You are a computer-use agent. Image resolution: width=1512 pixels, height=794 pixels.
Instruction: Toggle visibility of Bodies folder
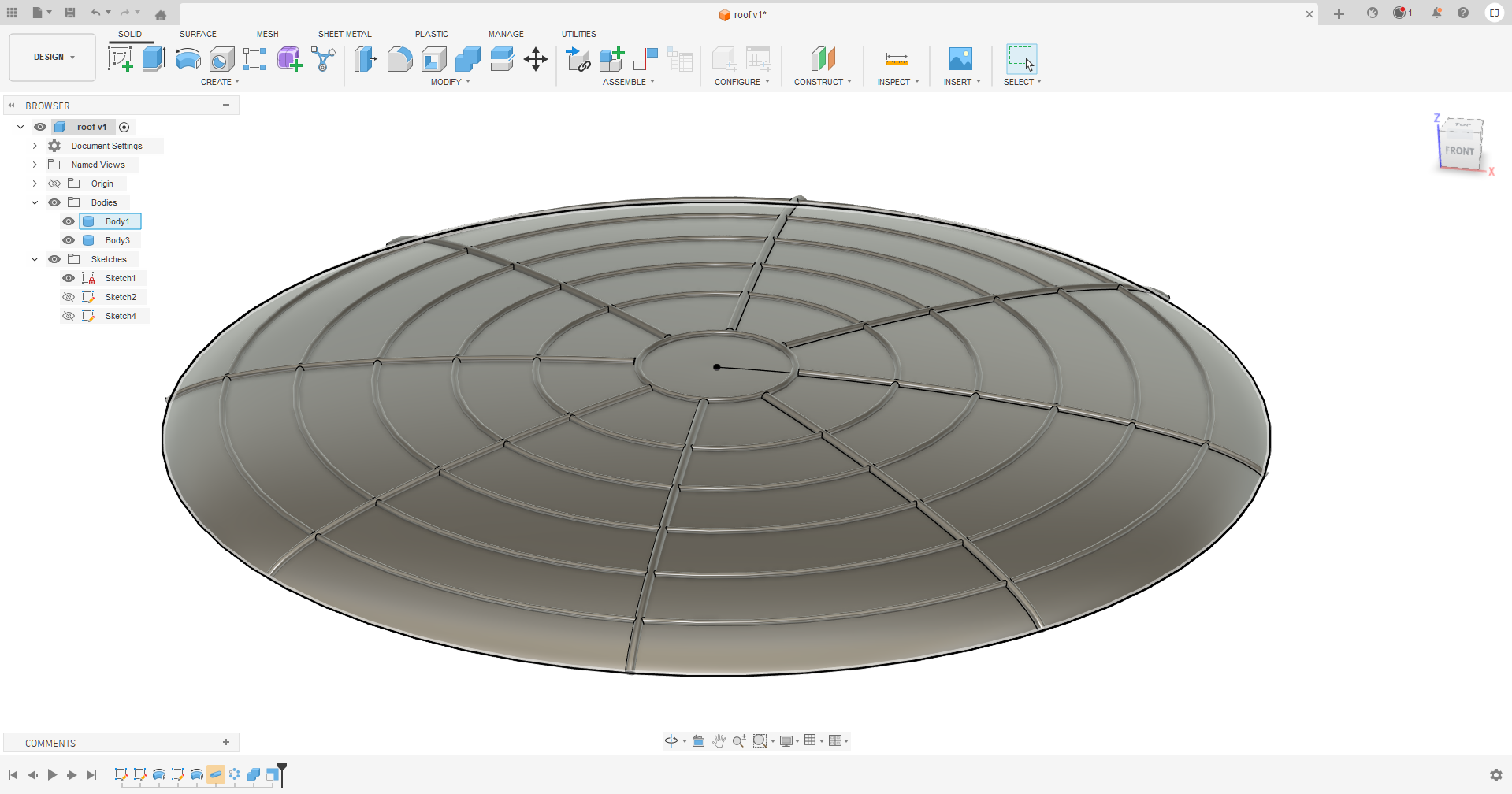pyautogui.click(x=54, y=202)
